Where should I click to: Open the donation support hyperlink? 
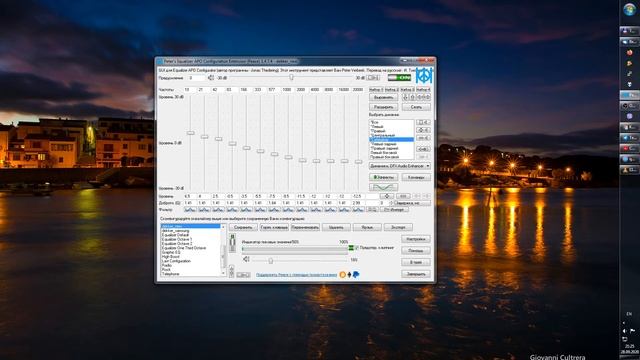[296, 275]
